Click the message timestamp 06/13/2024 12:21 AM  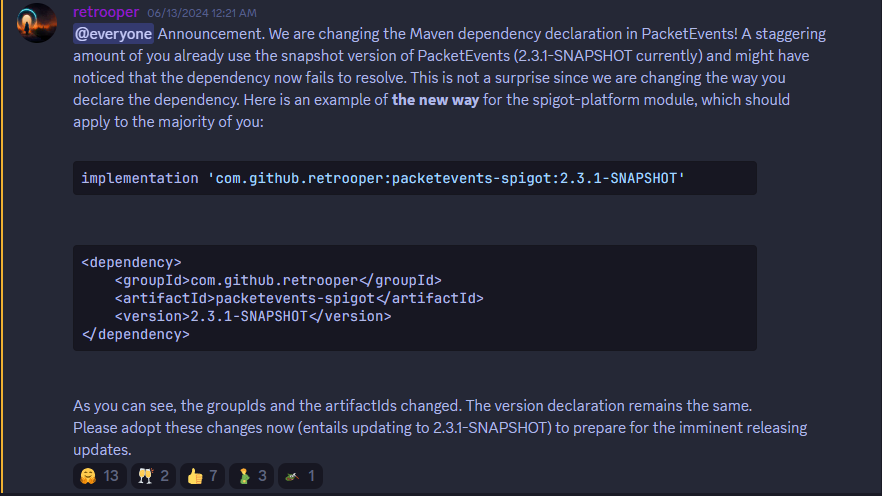[x=201, y=13]
